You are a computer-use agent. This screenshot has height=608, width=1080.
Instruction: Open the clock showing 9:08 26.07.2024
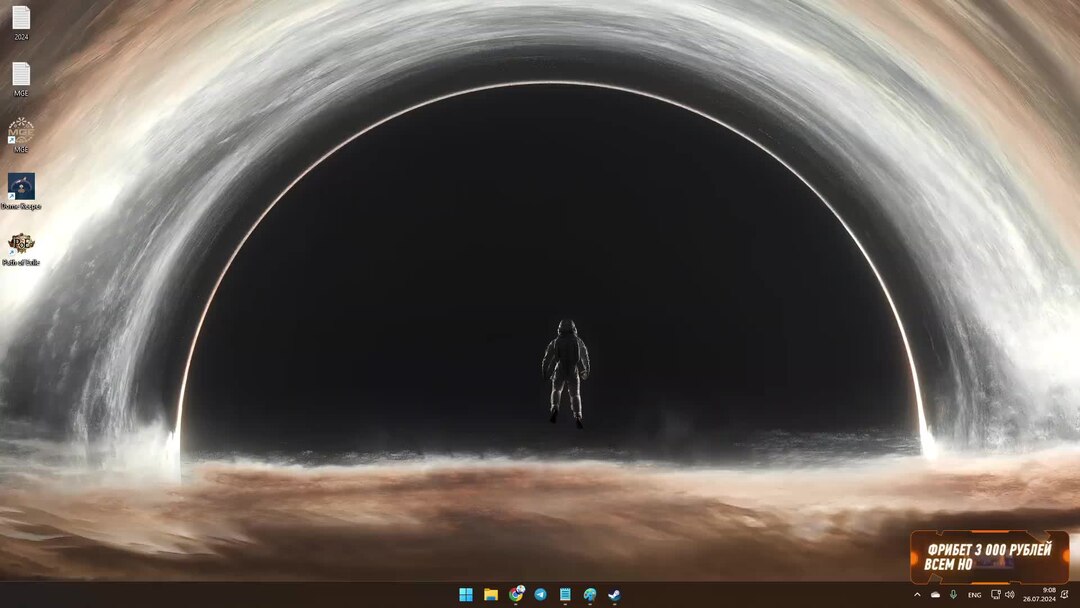(1039, 594)
